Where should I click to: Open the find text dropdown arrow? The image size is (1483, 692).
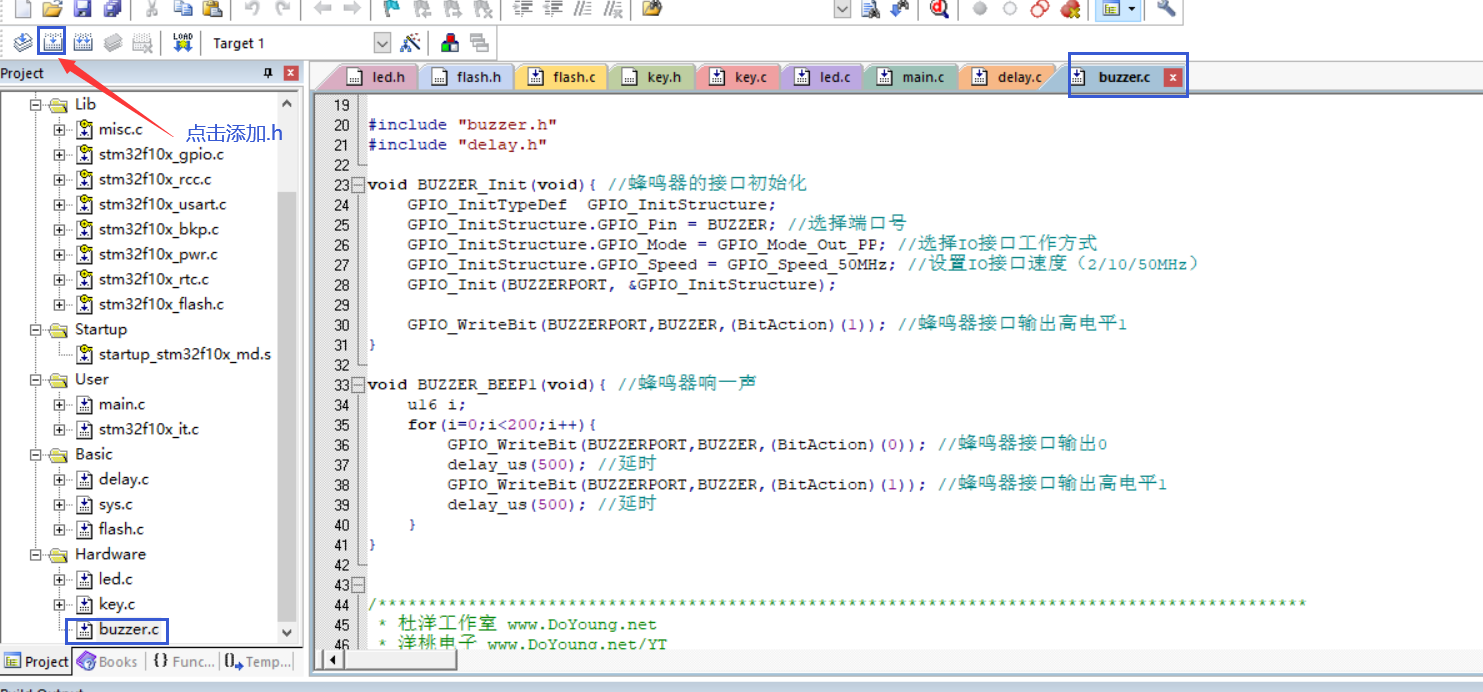pos(842,9)
